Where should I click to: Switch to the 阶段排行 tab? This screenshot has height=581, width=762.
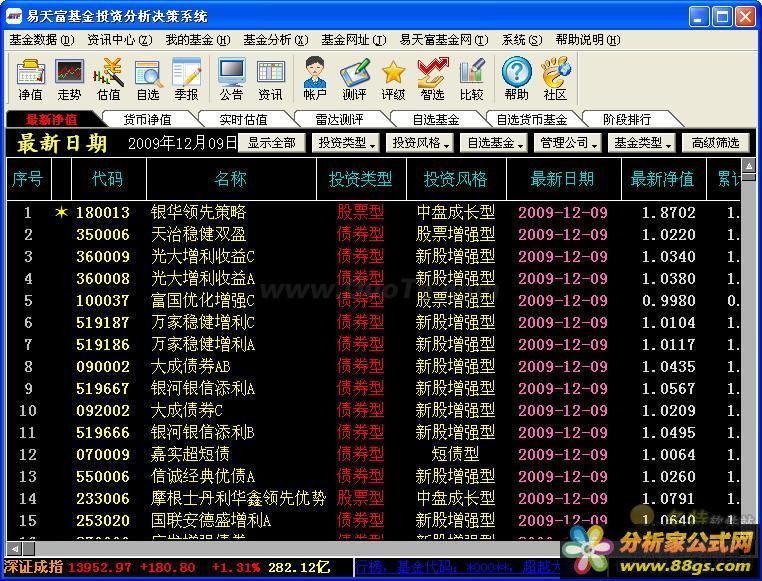(x=627, y=119)
